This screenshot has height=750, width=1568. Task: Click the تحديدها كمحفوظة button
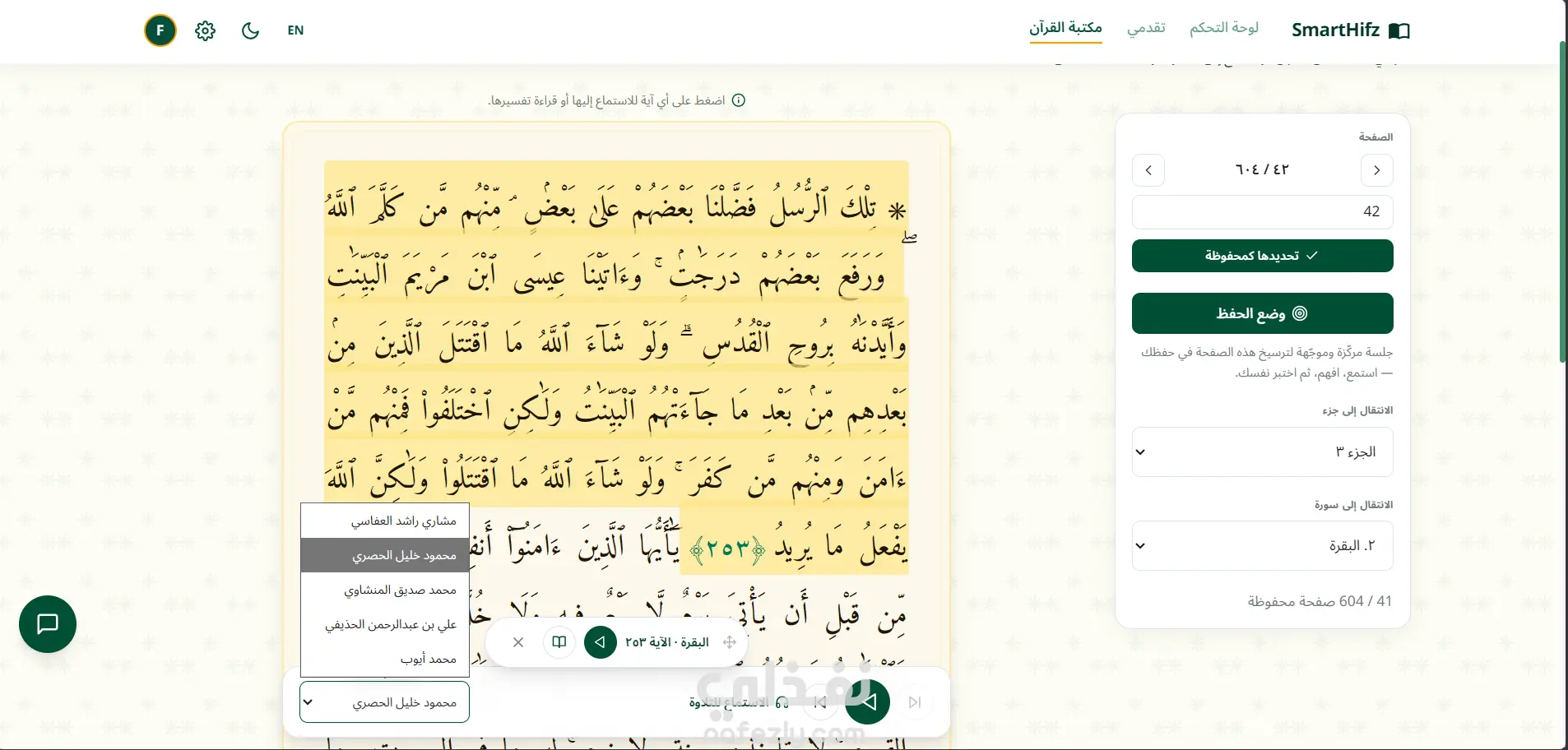click(x=1262, y=256)
